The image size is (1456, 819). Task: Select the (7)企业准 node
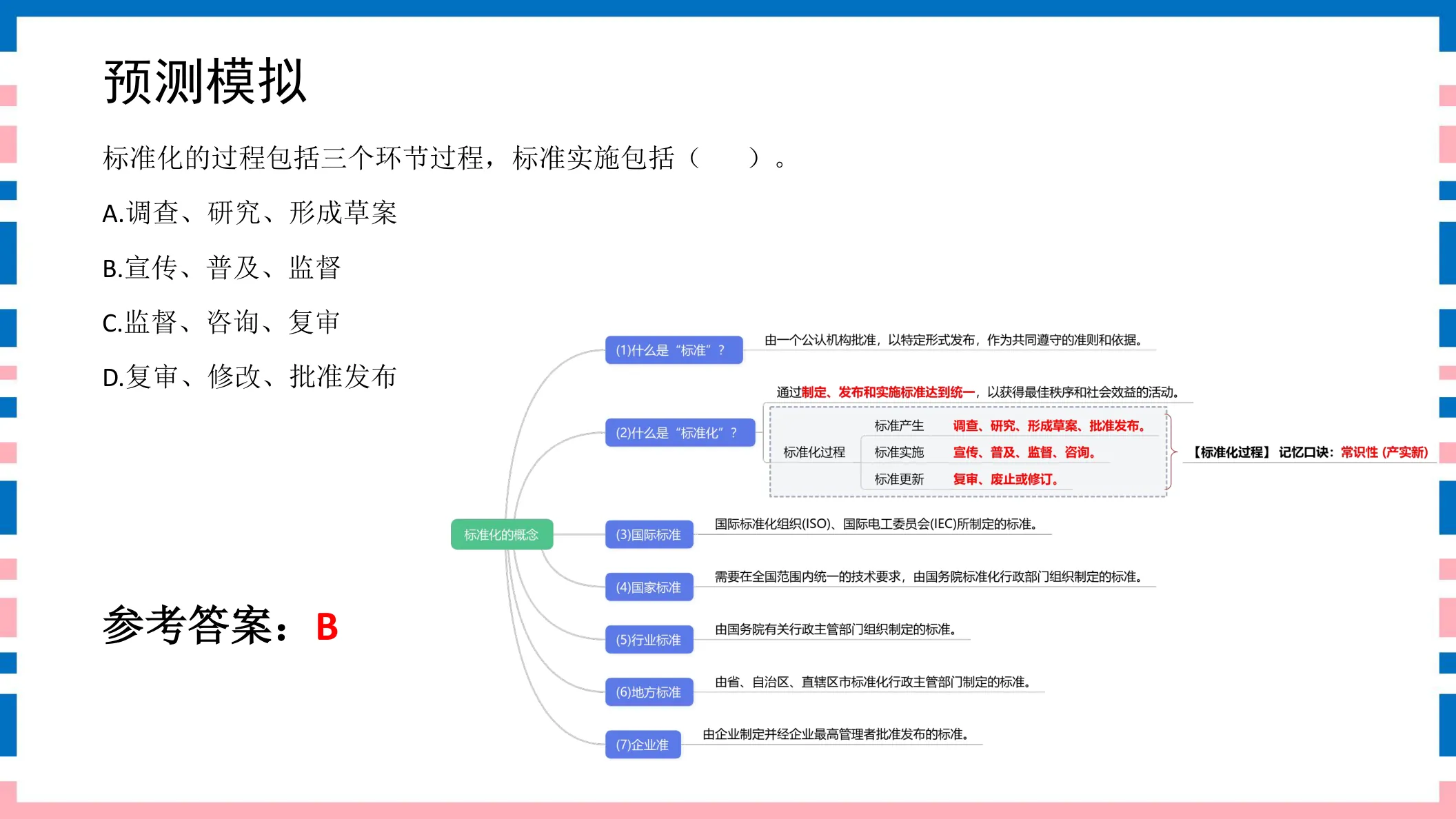click(x=643, y=745)
